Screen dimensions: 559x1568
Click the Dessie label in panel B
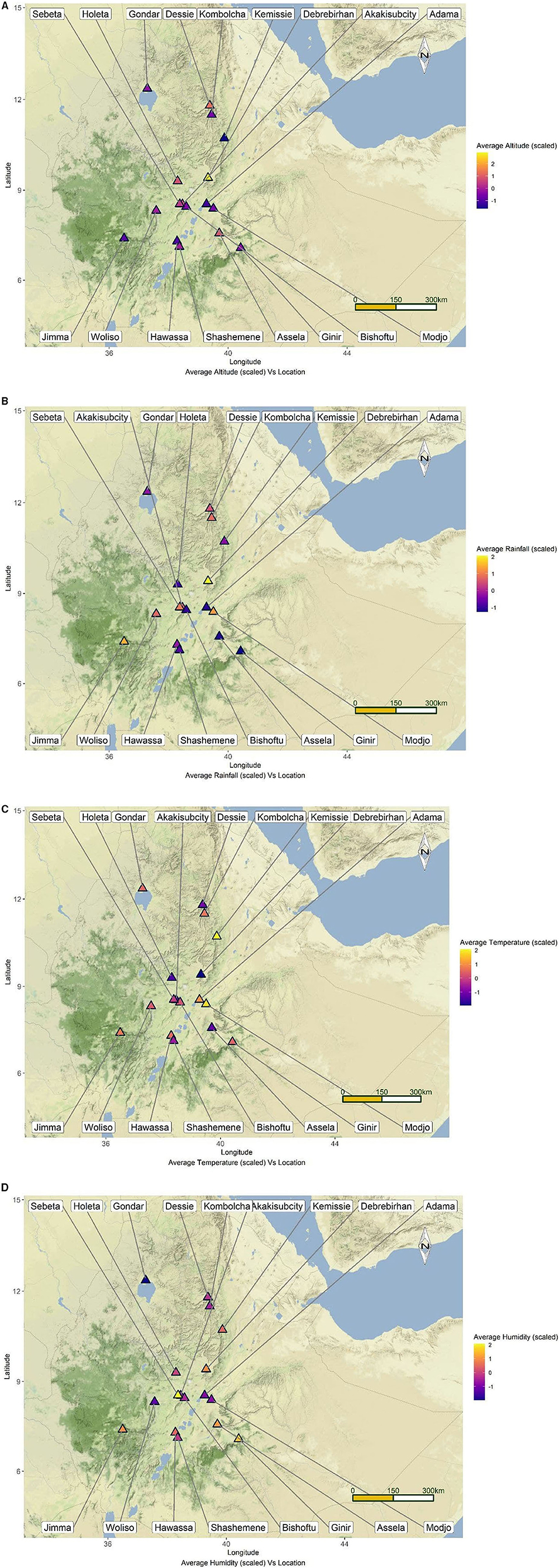(243, 417)
